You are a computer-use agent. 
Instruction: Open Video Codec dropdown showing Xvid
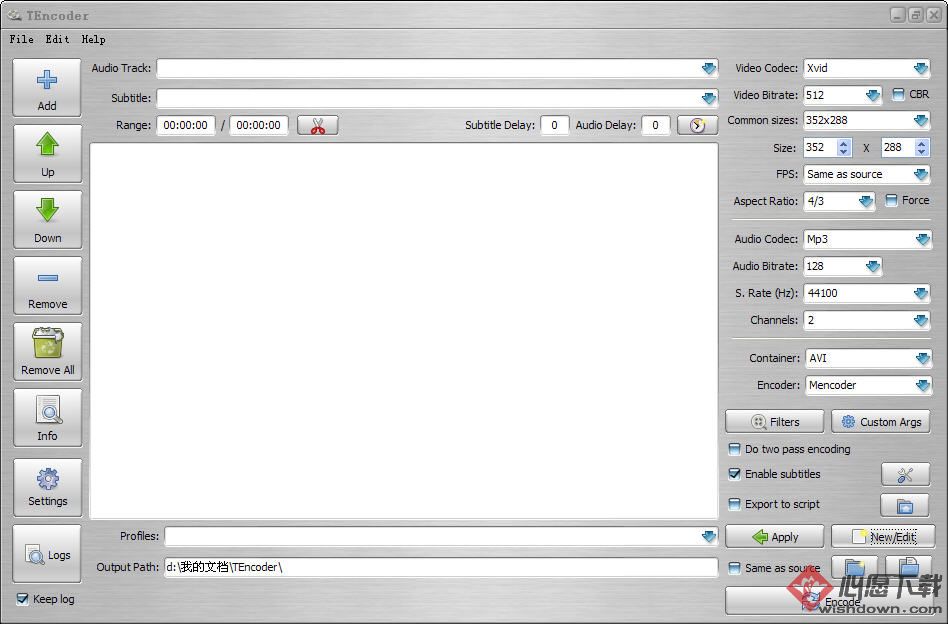[866, 68]
